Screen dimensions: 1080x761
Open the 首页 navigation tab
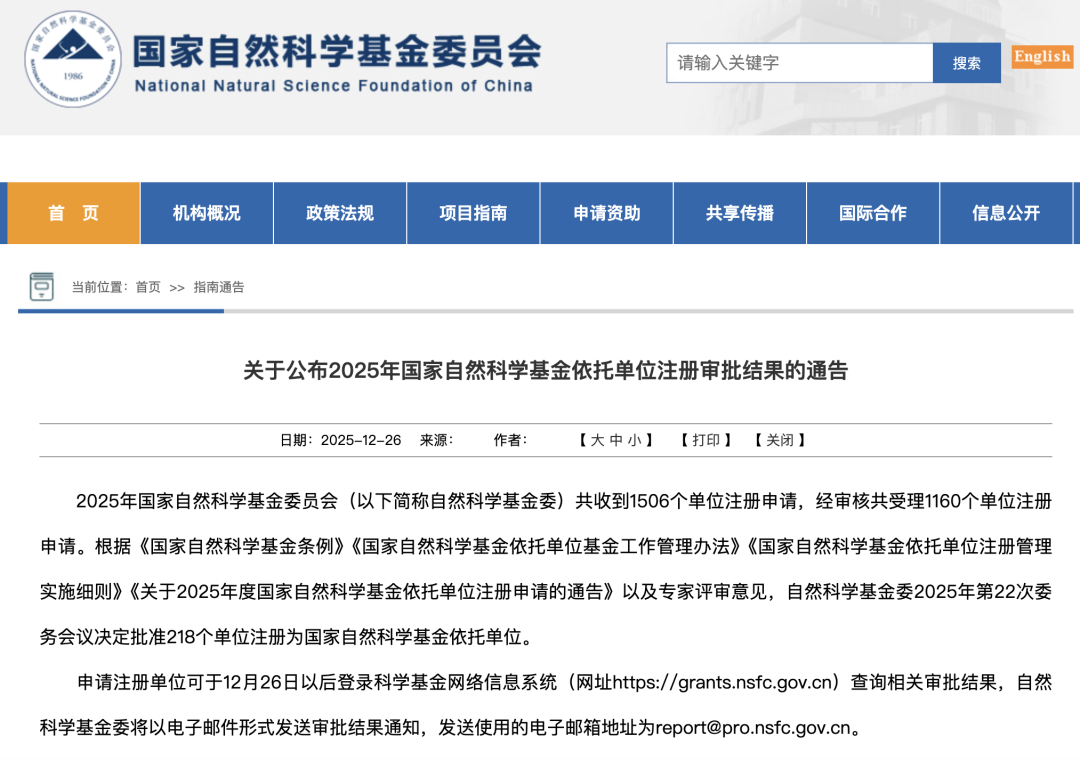coord(74,213)
